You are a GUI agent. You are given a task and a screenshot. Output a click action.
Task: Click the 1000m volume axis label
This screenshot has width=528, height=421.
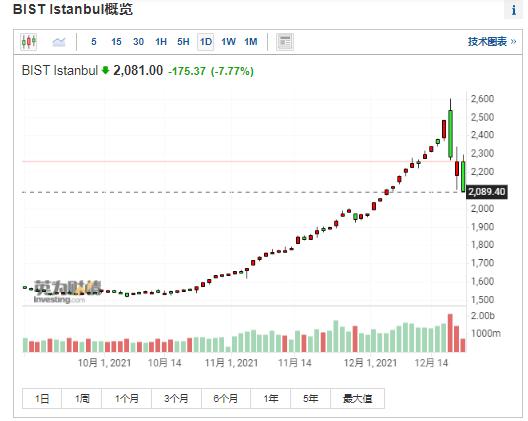pos(486,333)
